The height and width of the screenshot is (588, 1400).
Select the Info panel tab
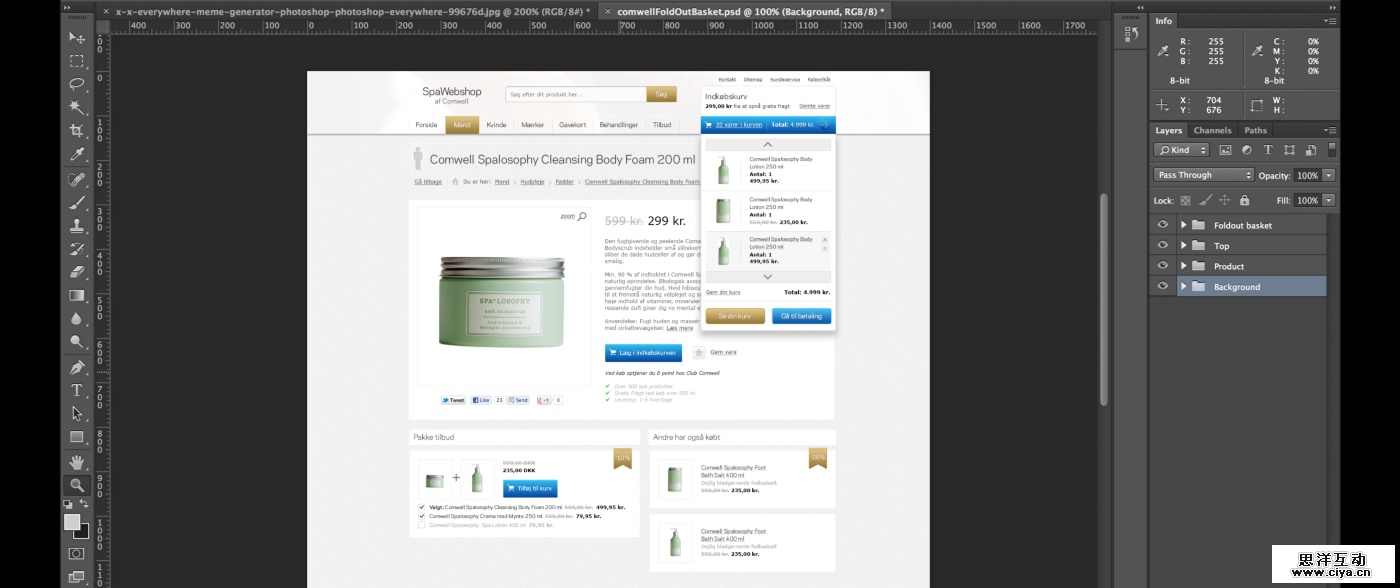[x=1164, y=20]
